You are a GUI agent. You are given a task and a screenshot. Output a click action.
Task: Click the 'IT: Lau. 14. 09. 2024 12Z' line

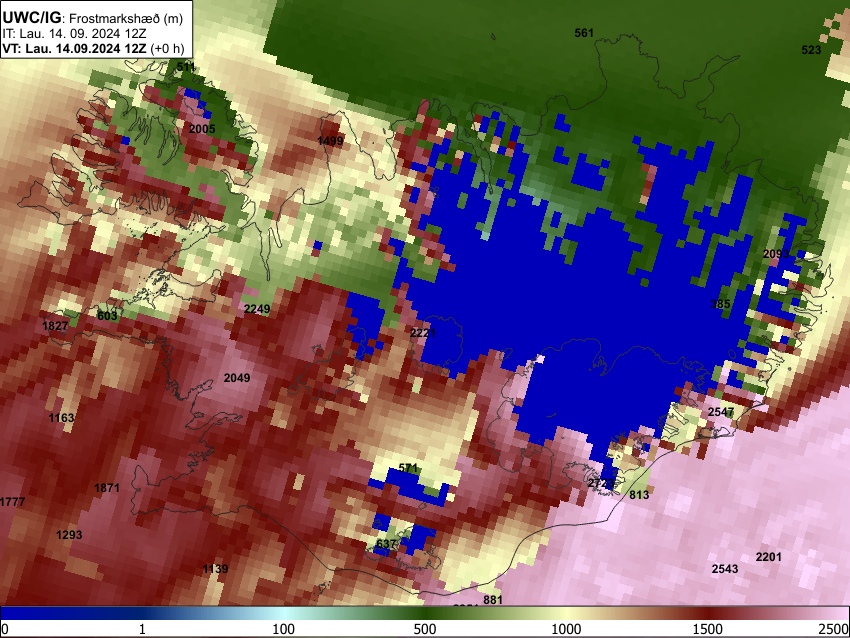pos(74,34)
